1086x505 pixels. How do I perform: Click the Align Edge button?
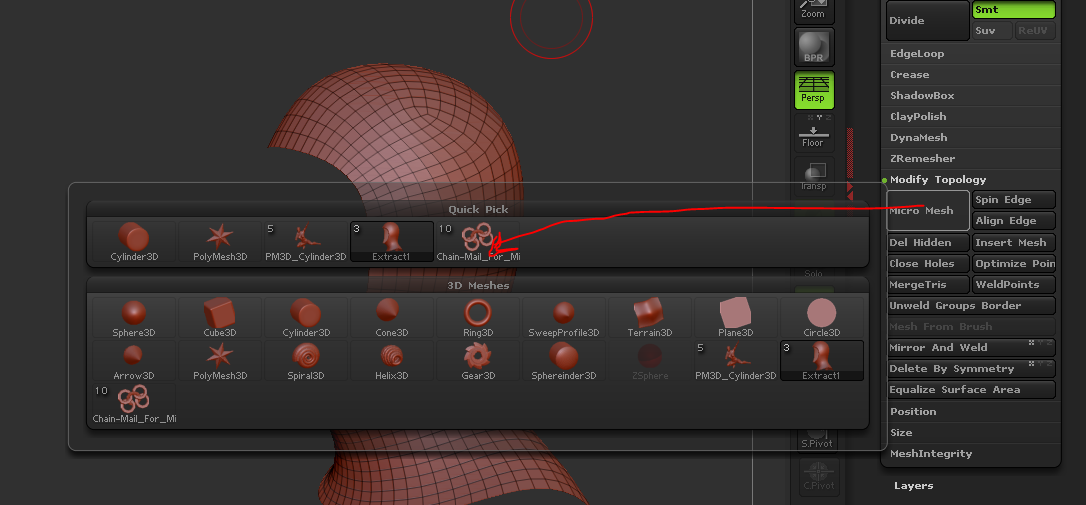1013,220
